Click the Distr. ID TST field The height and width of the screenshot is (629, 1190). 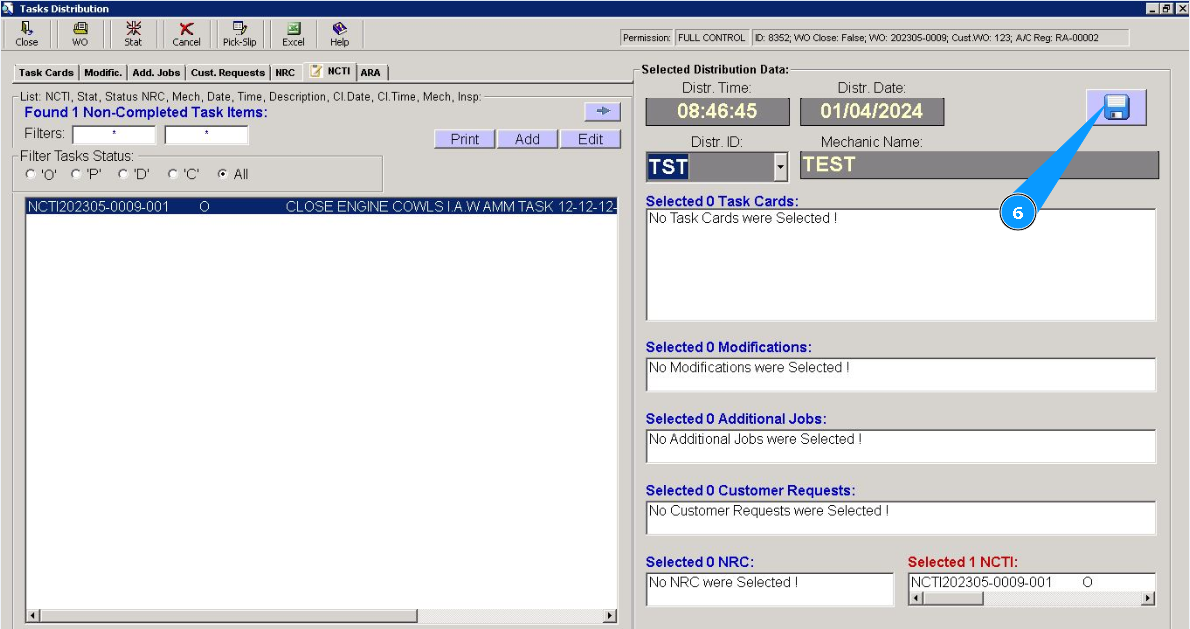(710, 166)
